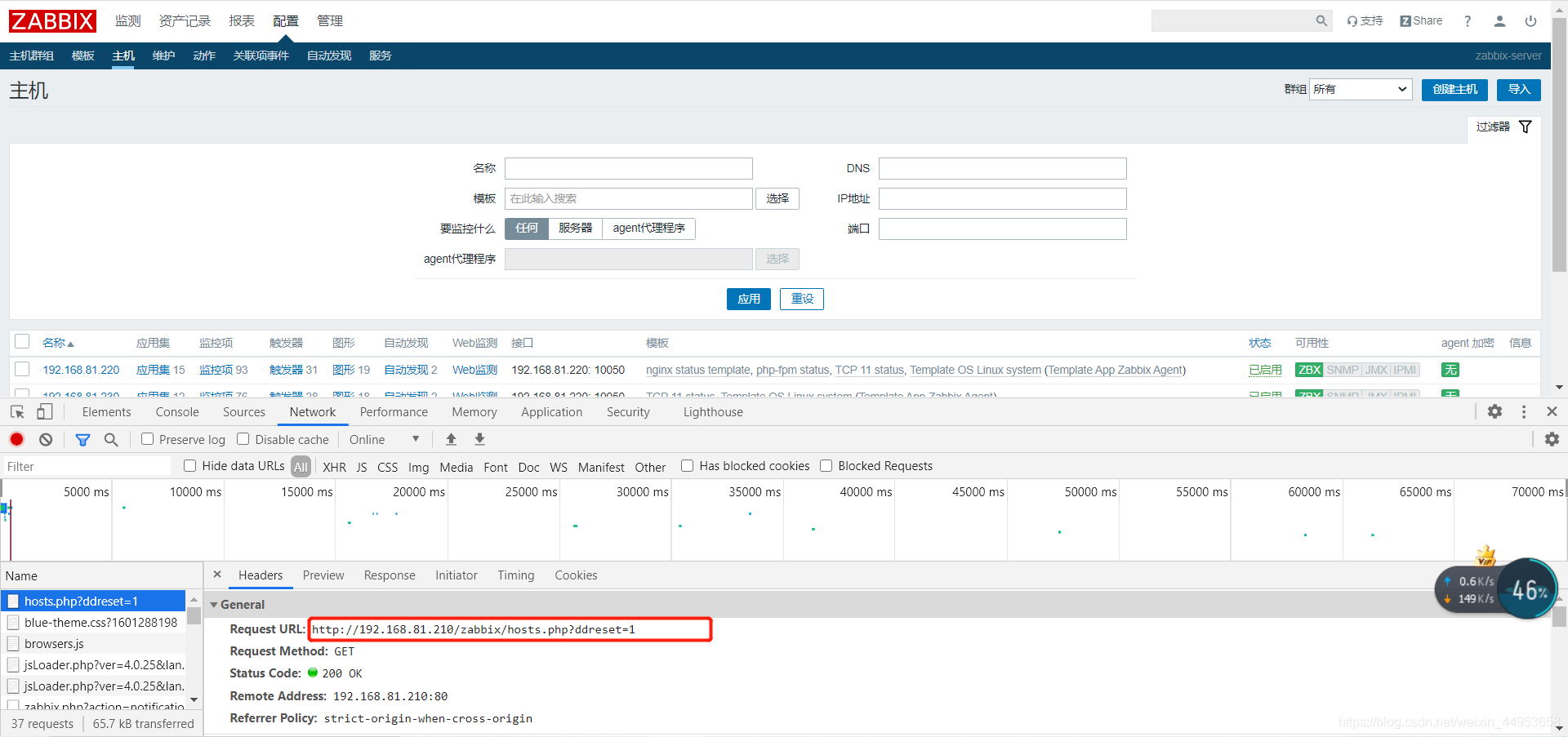Sort hosts by the 名称 column
Image resolution: width=1568 pixels, height=737 pixels.
pyautogui.click(x=58, y=343)
